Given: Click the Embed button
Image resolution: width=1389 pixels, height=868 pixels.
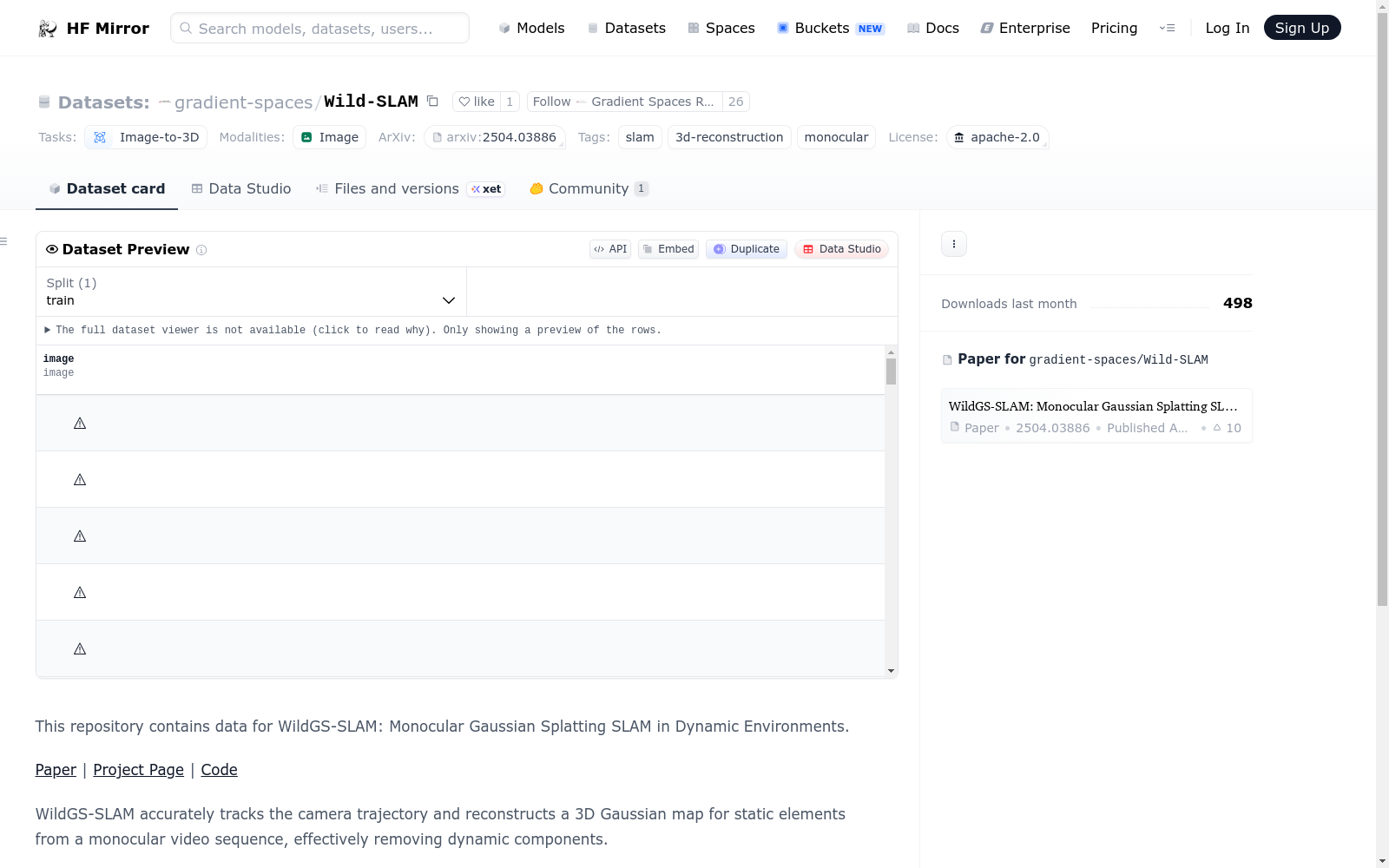Looking at the screenshot, I should 668,249.
